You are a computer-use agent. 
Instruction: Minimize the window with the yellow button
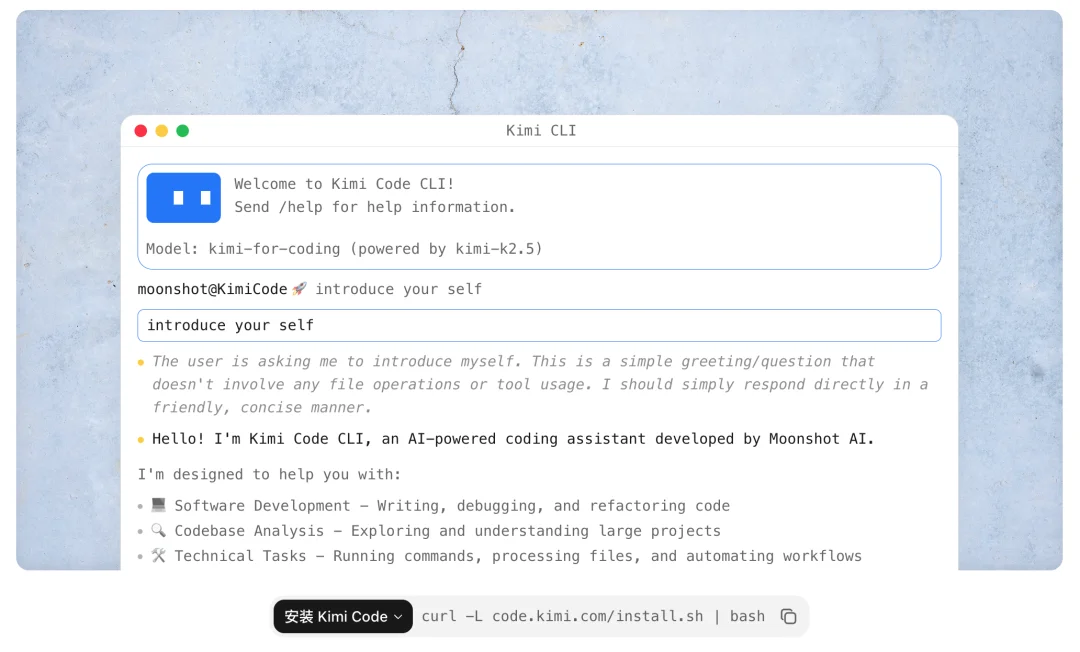point(162,131)
